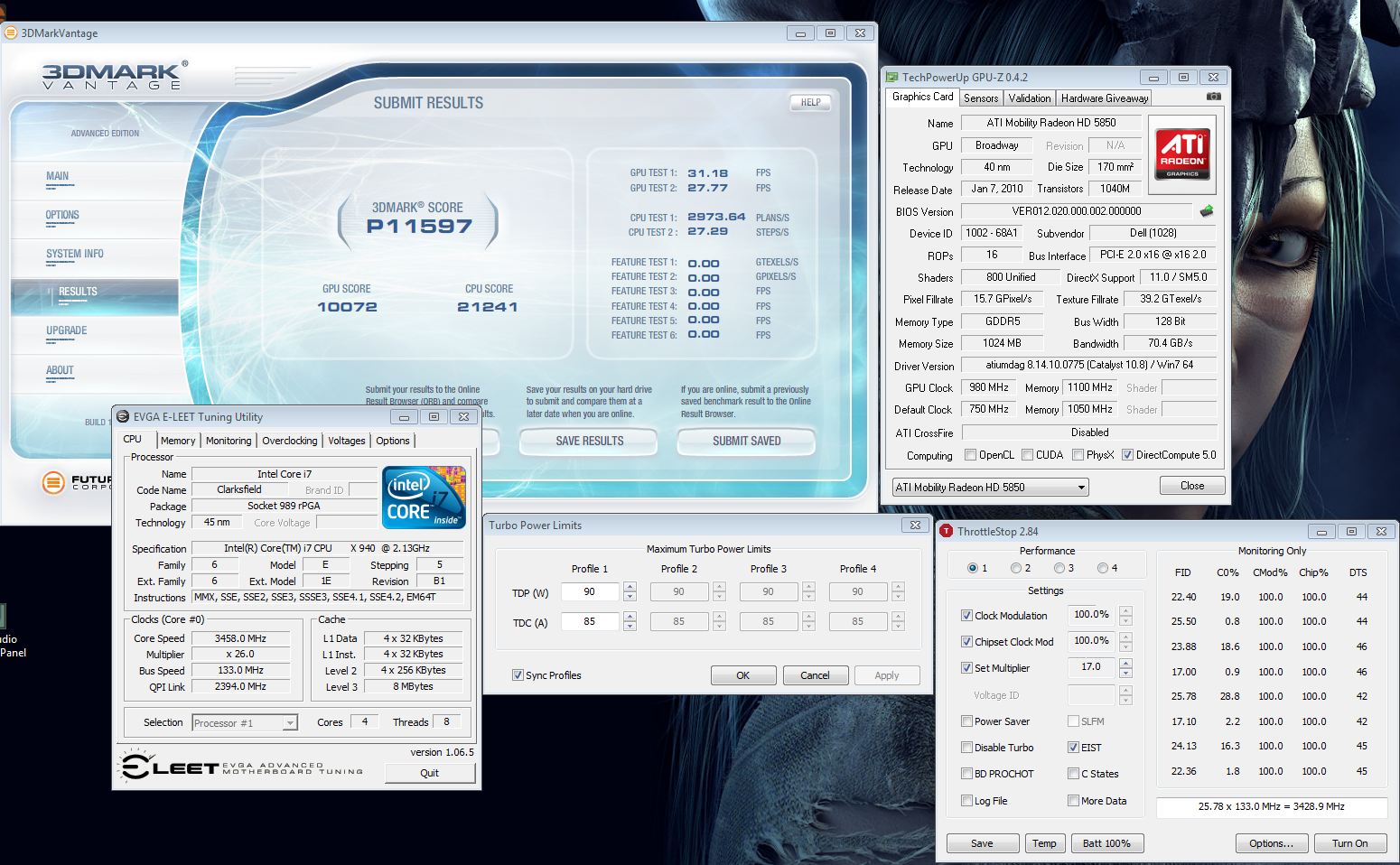
Task: Decrease Profile 1 TDP with down arrow
Action: point(630,597)
